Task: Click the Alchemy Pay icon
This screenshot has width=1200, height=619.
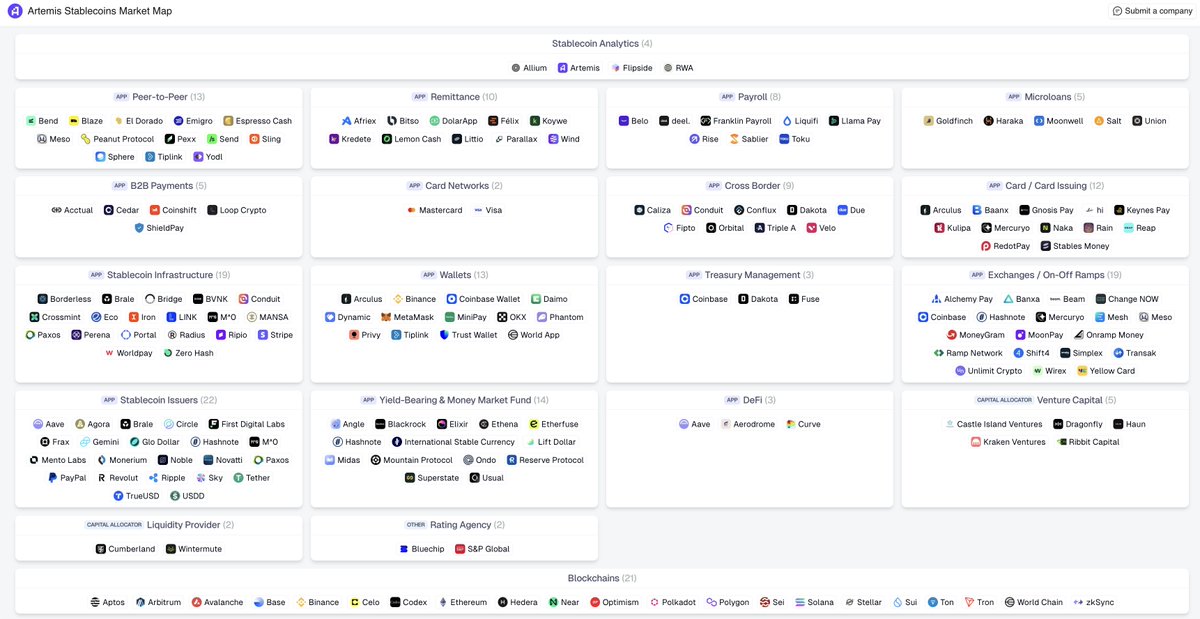Action: pyautogui.click(x=936, y=299)
